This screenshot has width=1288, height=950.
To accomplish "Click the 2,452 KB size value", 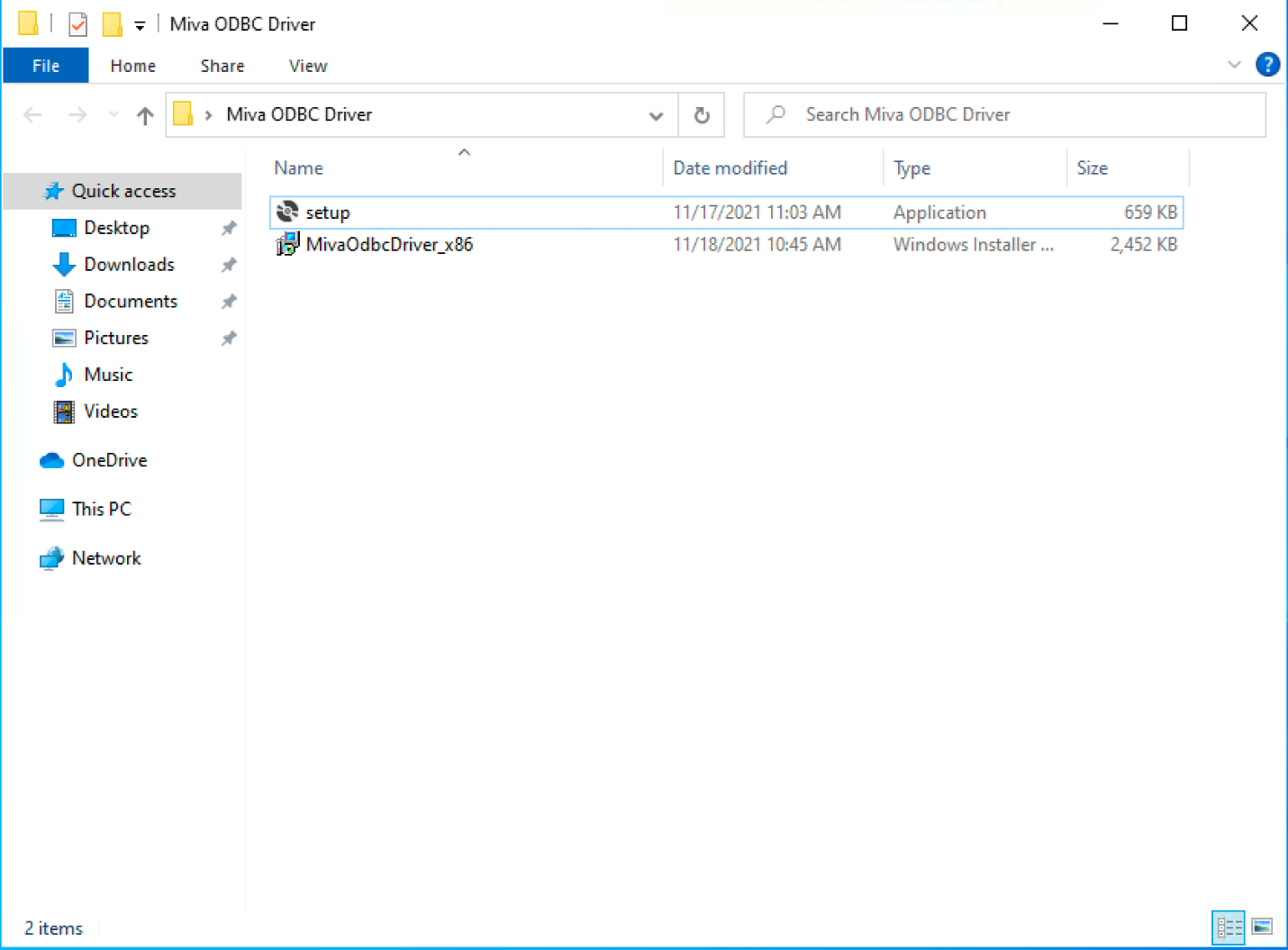I will pos(1144,245).
